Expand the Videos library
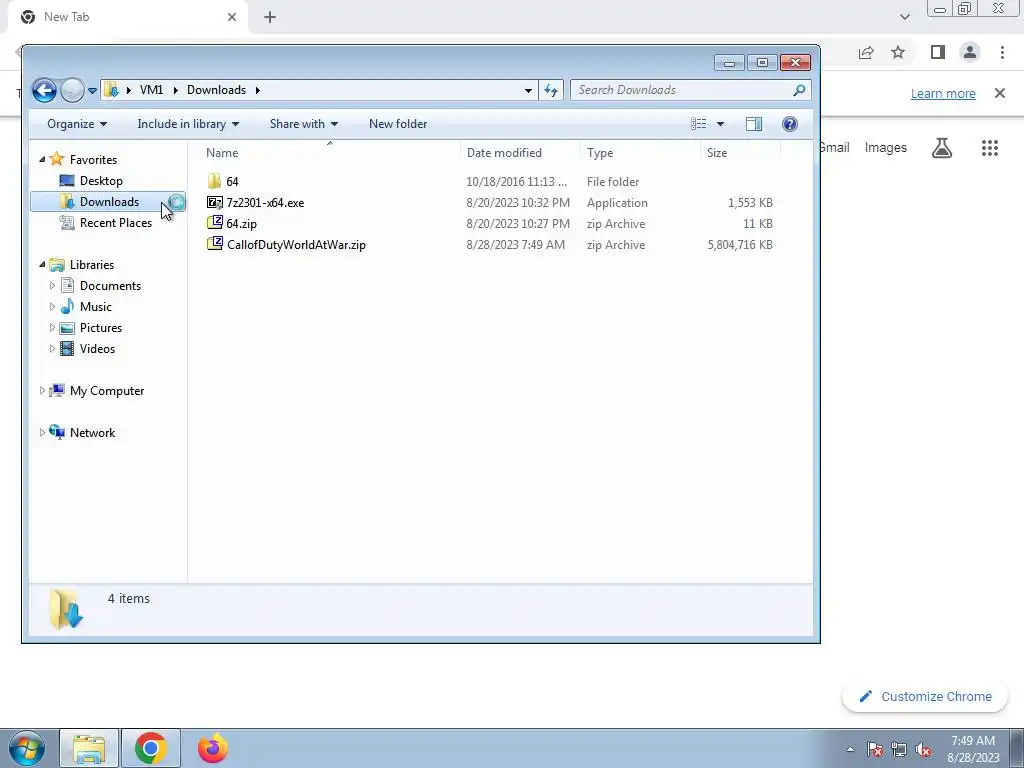This screenshot has height=768, width=1024. tap(52, 349)
